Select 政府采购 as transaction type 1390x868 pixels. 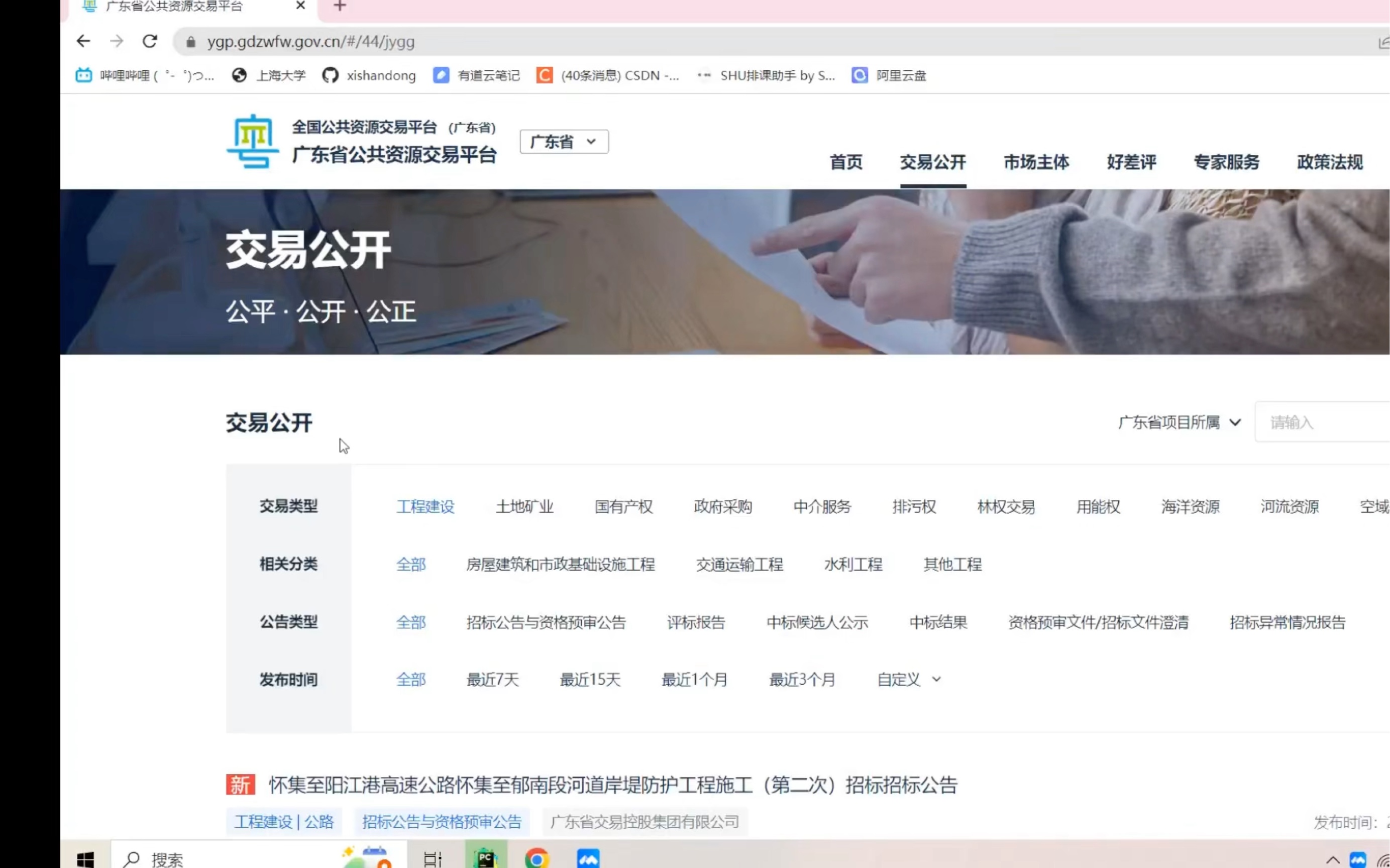pos(723,506)
